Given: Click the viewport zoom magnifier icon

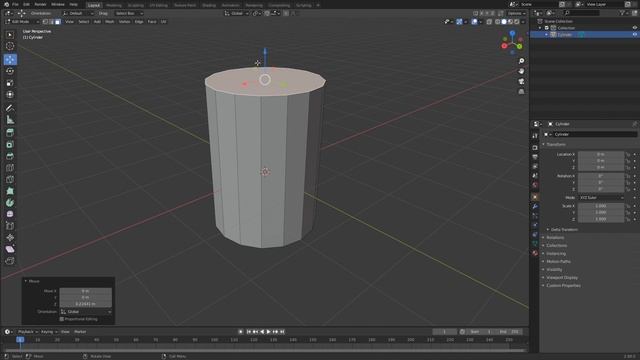Looking at the screenshot, I should click(x=521, y=61).
